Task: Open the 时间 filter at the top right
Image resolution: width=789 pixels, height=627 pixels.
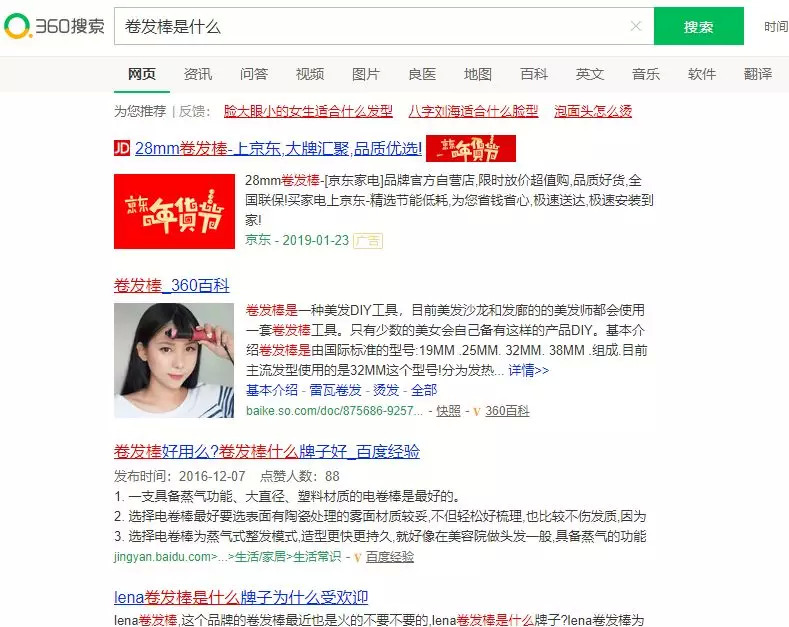Action: (x=776, y=27)
